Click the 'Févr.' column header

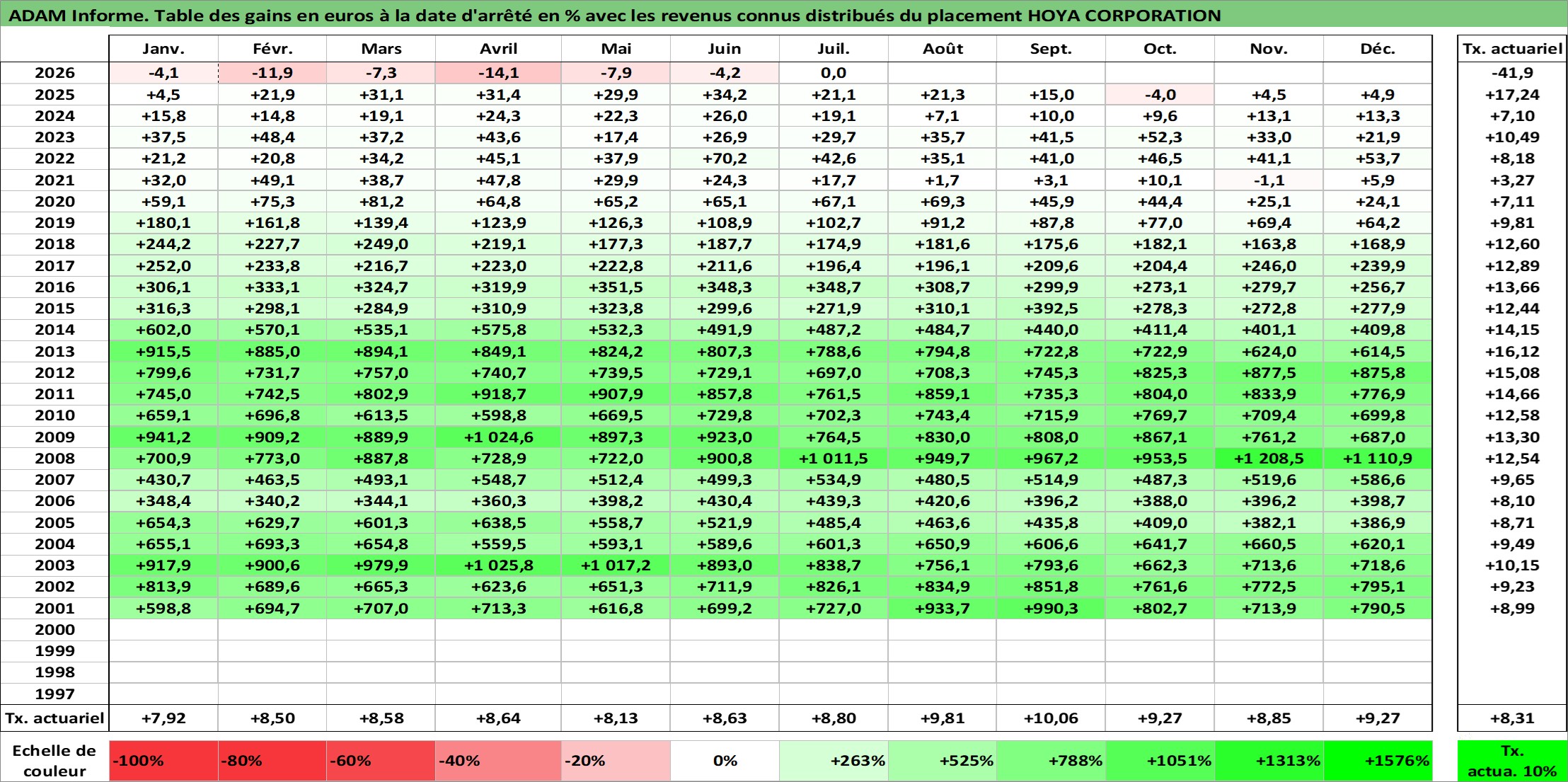tap(272, 49)
